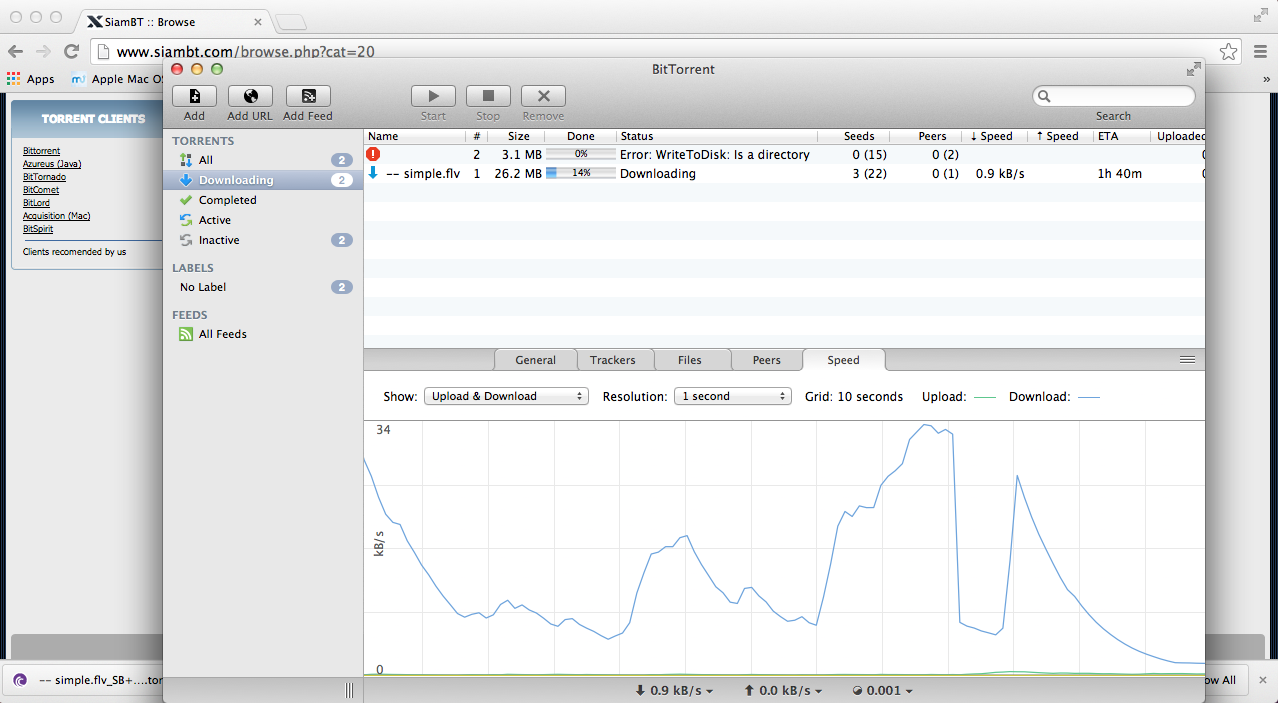This screenshot has width=1278, height=703.
Task: Sort torrents by the Done column header
Action: pos(580,136)
